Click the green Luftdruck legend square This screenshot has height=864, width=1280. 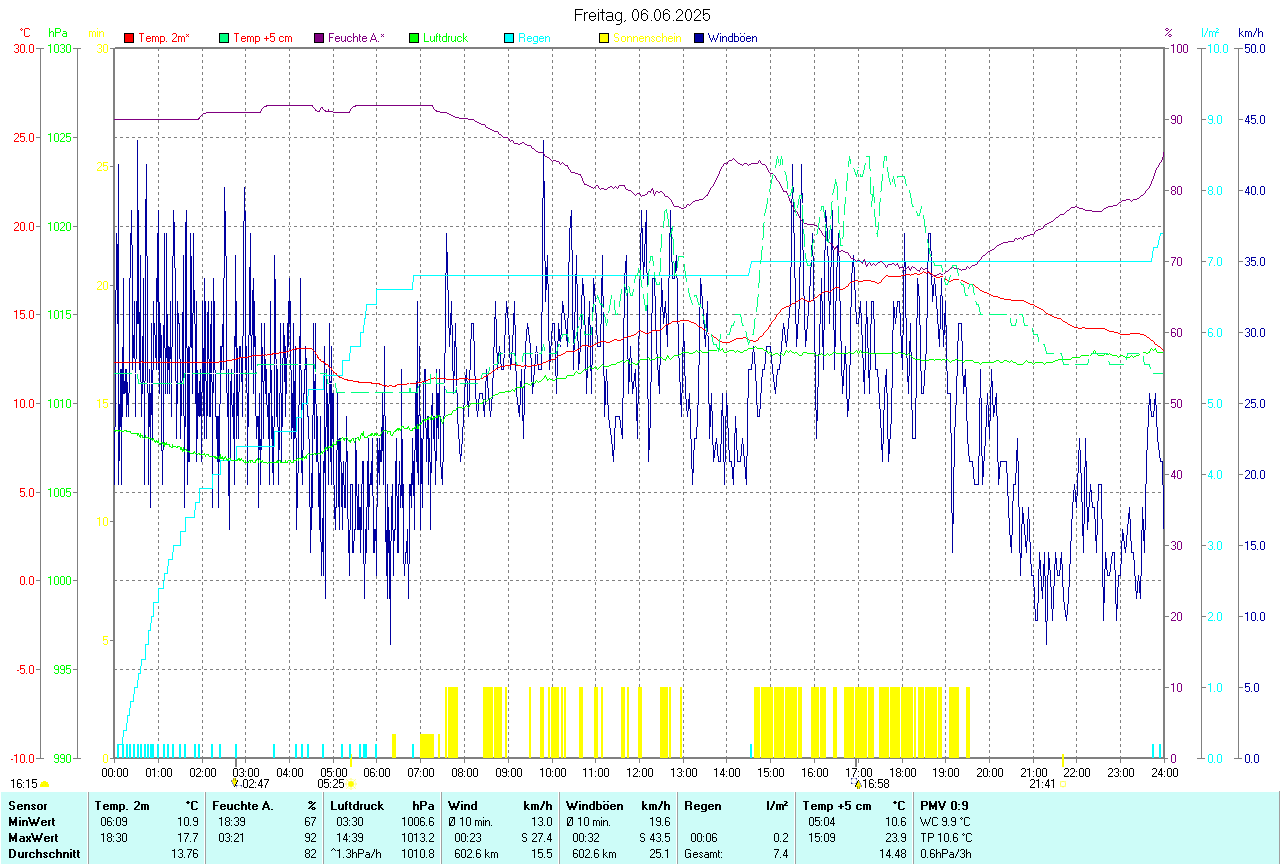414,38
